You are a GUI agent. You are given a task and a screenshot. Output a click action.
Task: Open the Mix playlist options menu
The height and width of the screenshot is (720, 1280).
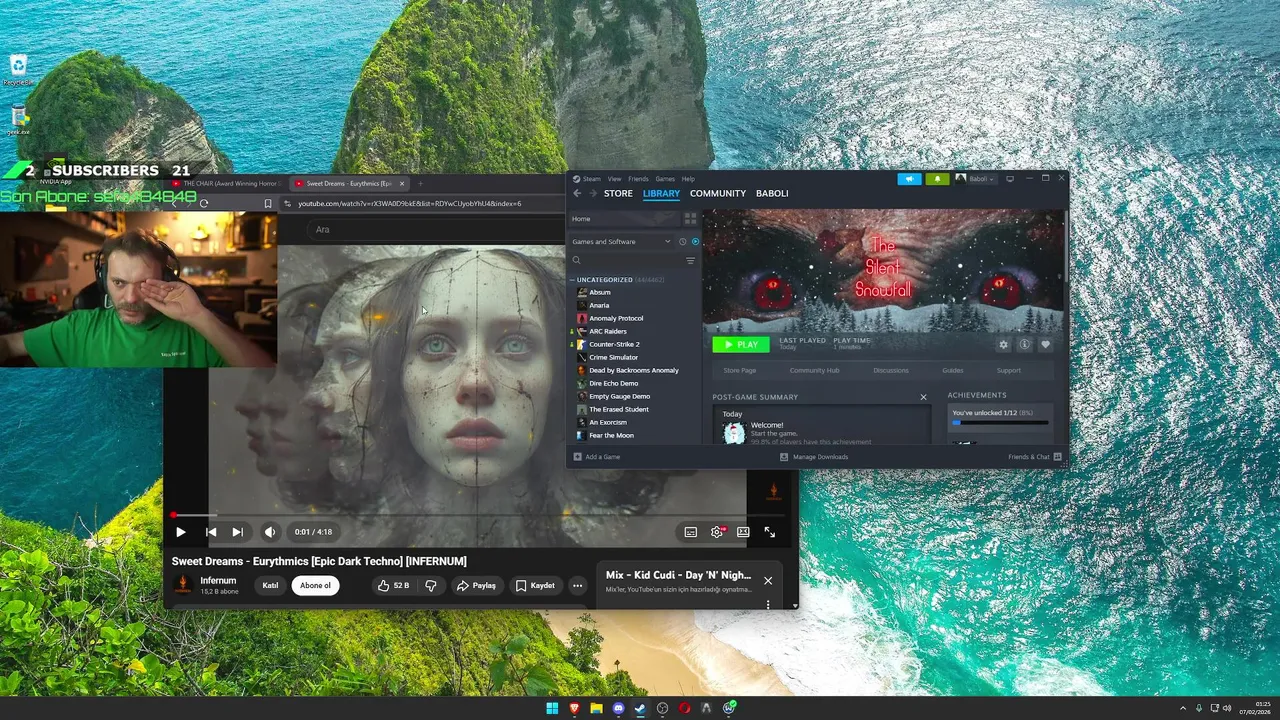pyautogui.click(x=768, y=604)
